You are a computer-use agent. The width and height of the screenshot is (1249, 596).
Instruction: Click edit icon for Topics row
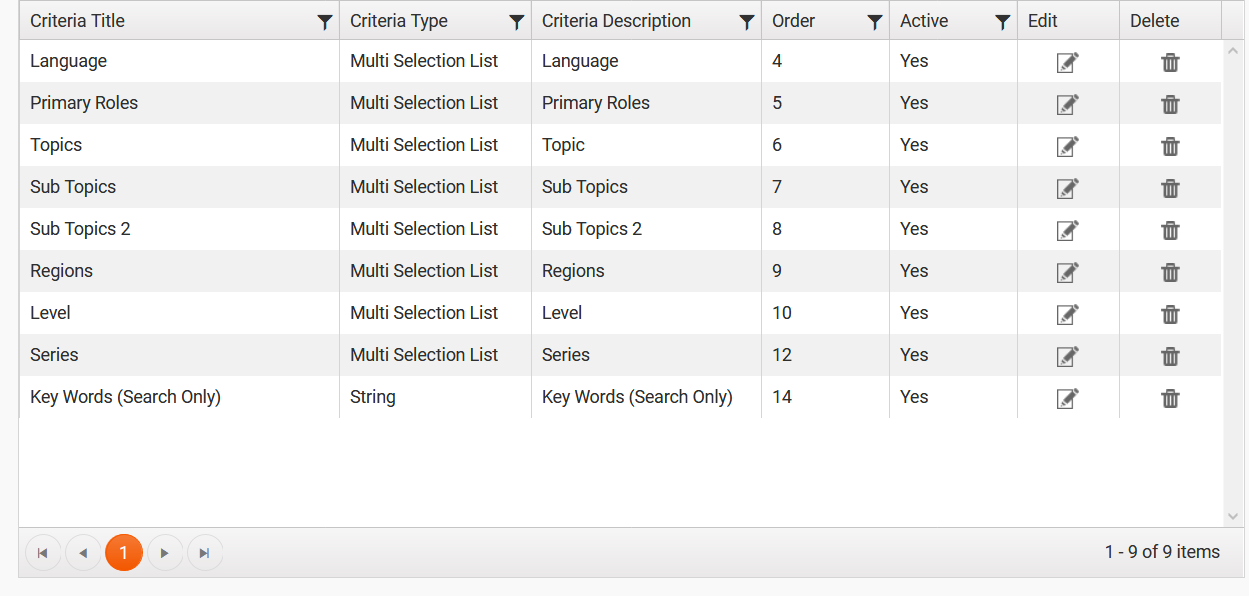point(1068,147)
